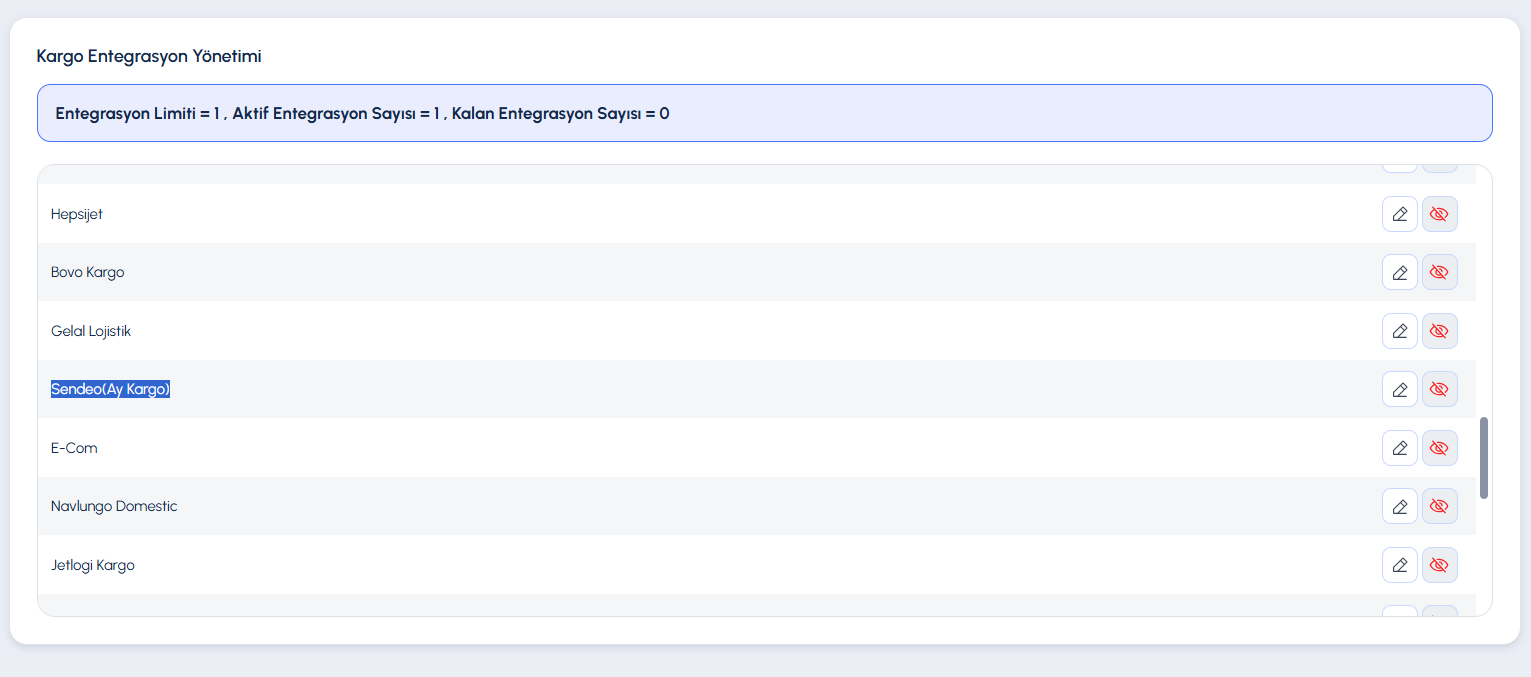Edit the Sendeo(Ay Kargo) integration
Screen dimensions: 1531x677
(x=1400, y=389)
